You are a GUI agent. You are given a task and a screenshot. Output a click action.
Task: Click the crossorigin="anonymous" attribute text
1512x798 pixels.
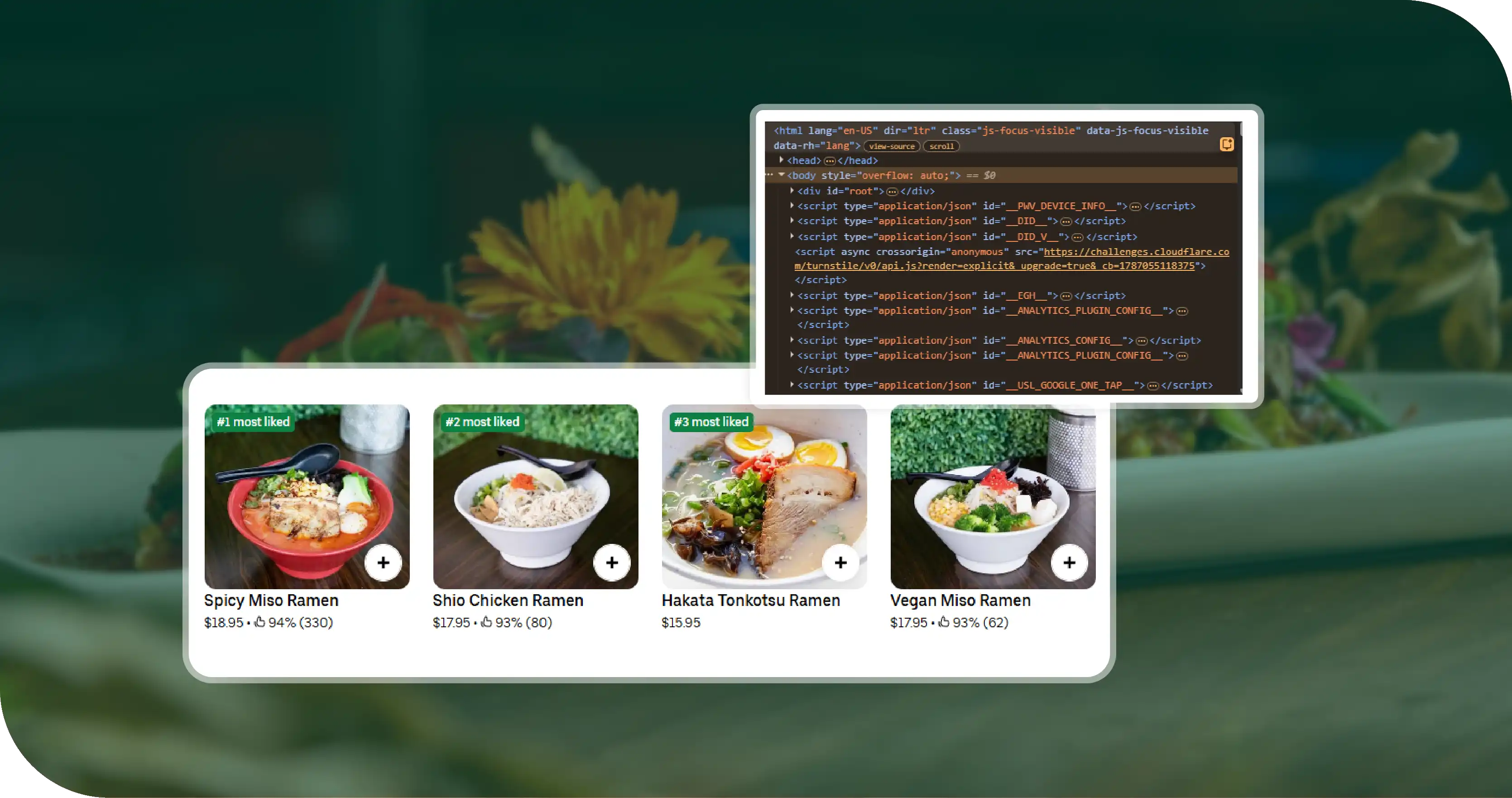coord(942,252)
